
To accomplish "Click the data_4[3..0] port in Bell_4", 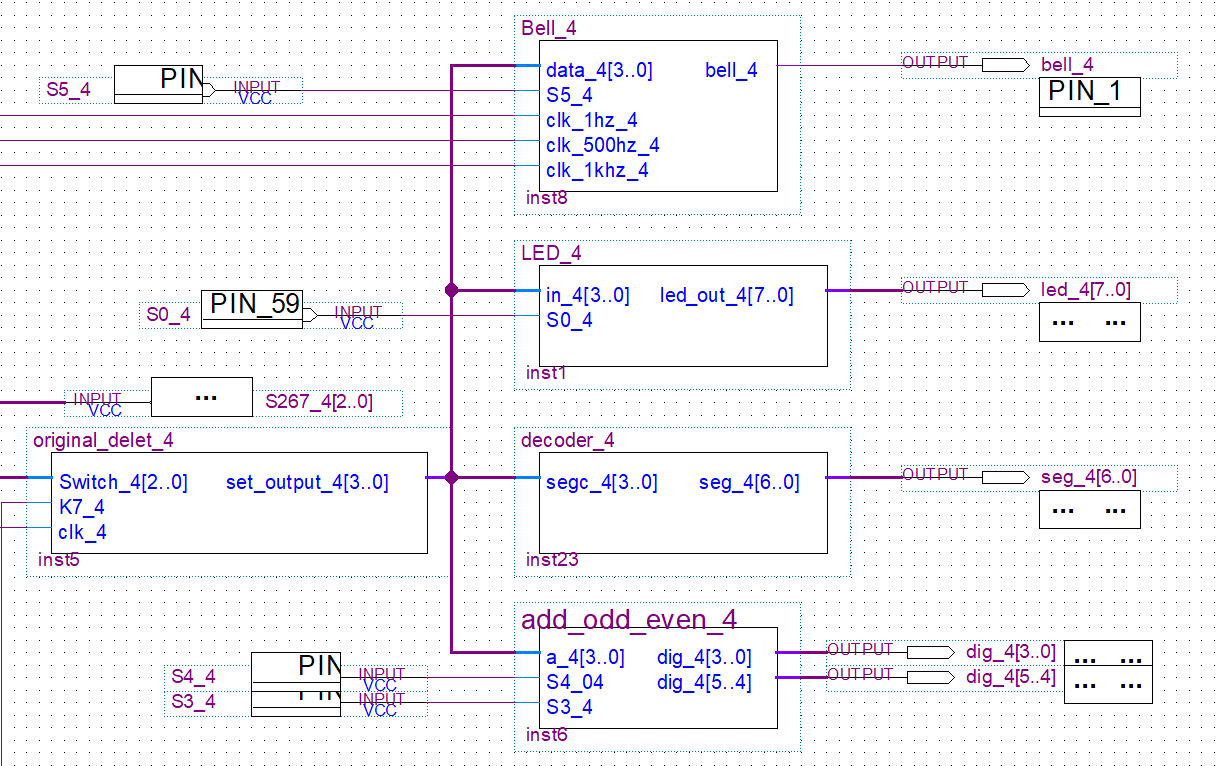I will coord(599,70).
